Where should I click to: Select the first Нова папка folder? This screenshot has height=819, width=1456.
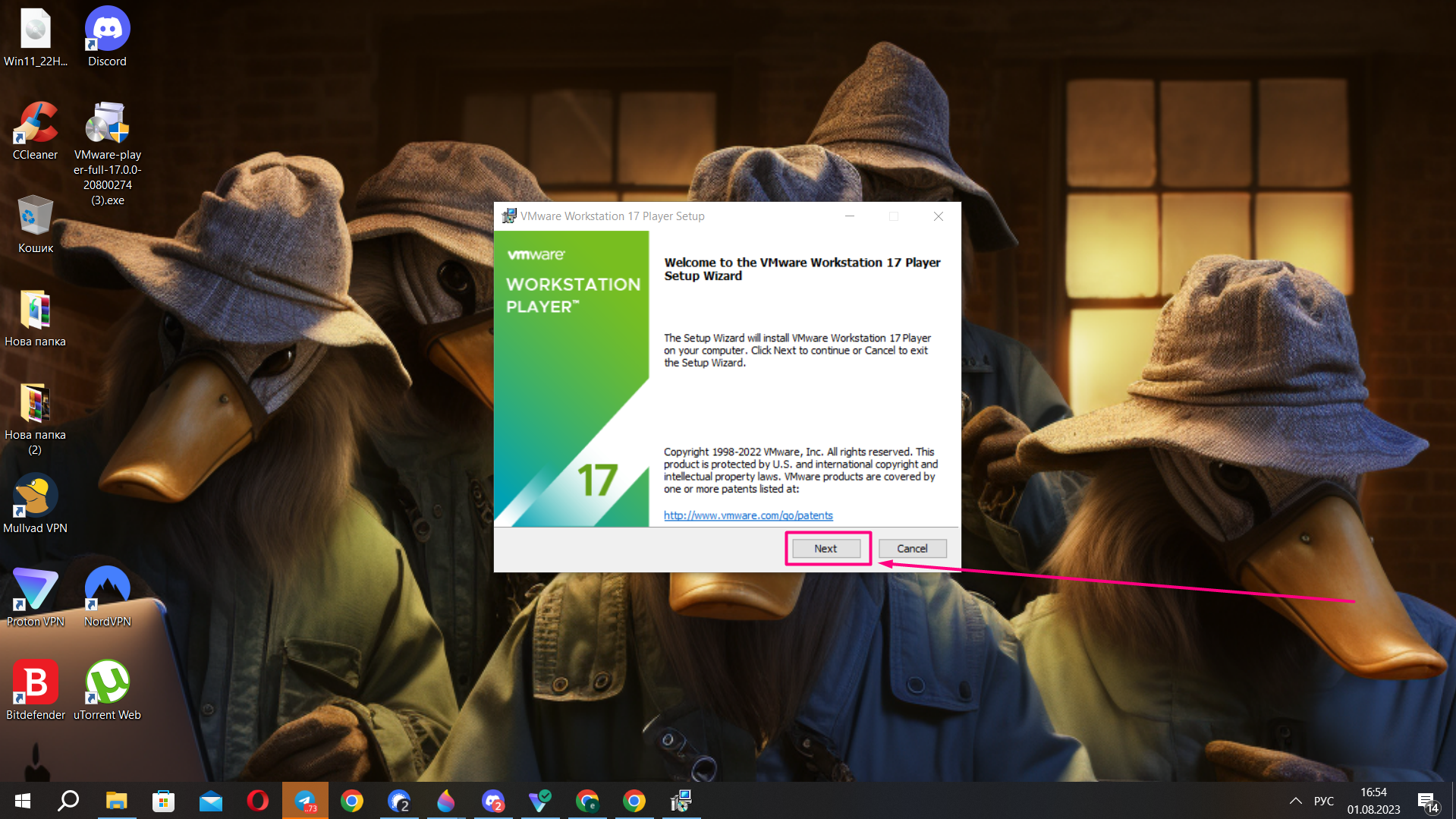coord(35,319)
